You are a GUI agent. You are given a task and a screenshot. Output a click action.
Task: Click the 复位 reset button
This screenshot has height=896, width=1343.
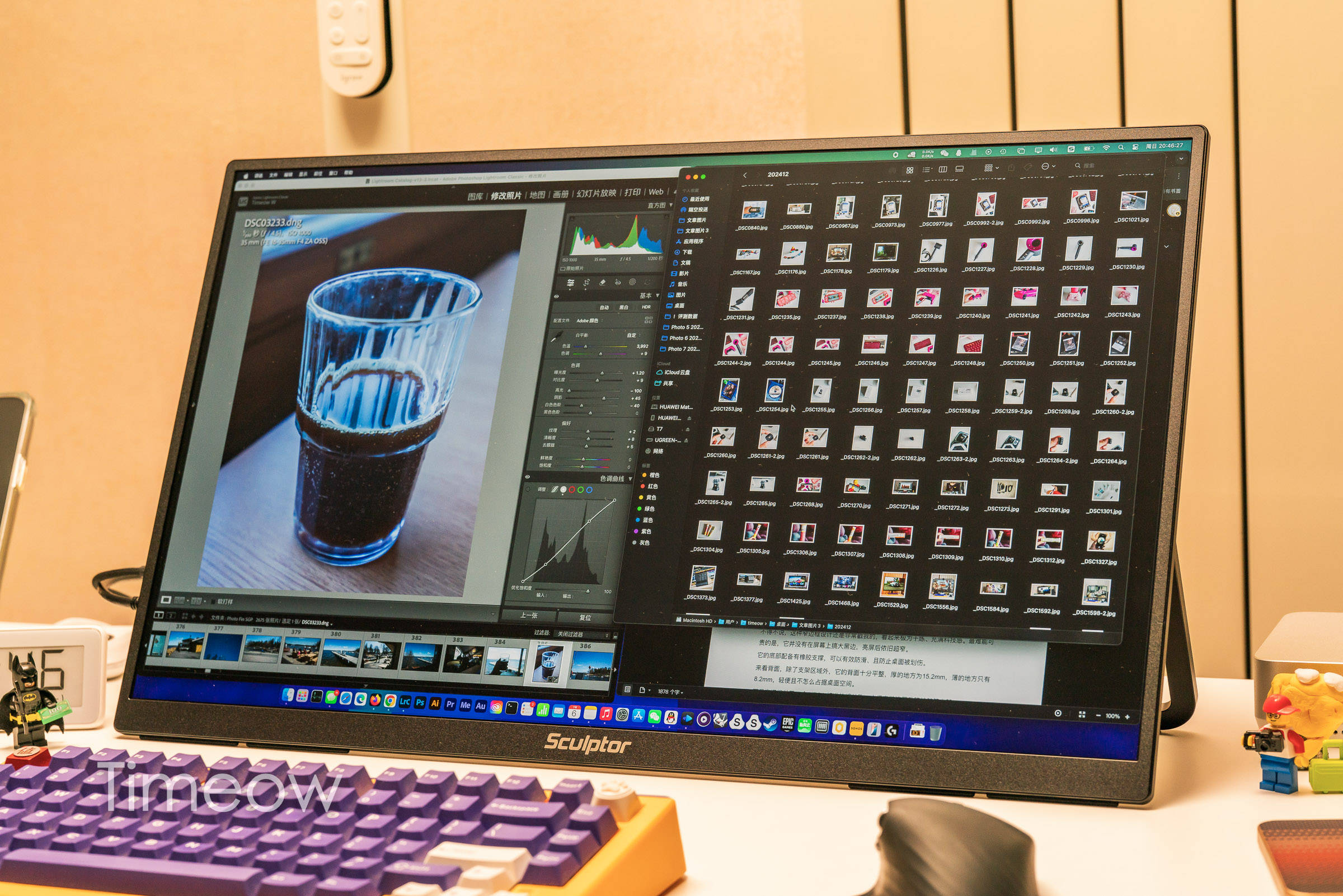pos(585,617)
